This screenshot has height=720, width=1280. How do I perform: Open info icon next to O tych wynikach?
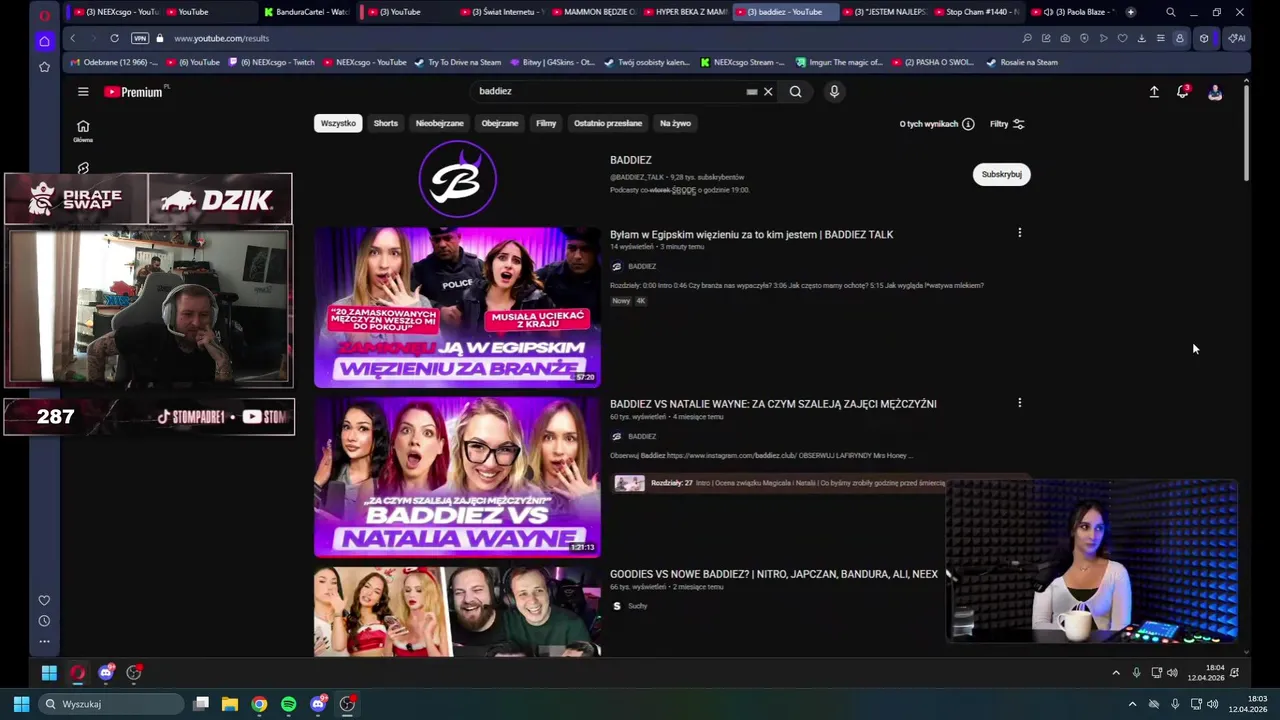tap(968, 124)
